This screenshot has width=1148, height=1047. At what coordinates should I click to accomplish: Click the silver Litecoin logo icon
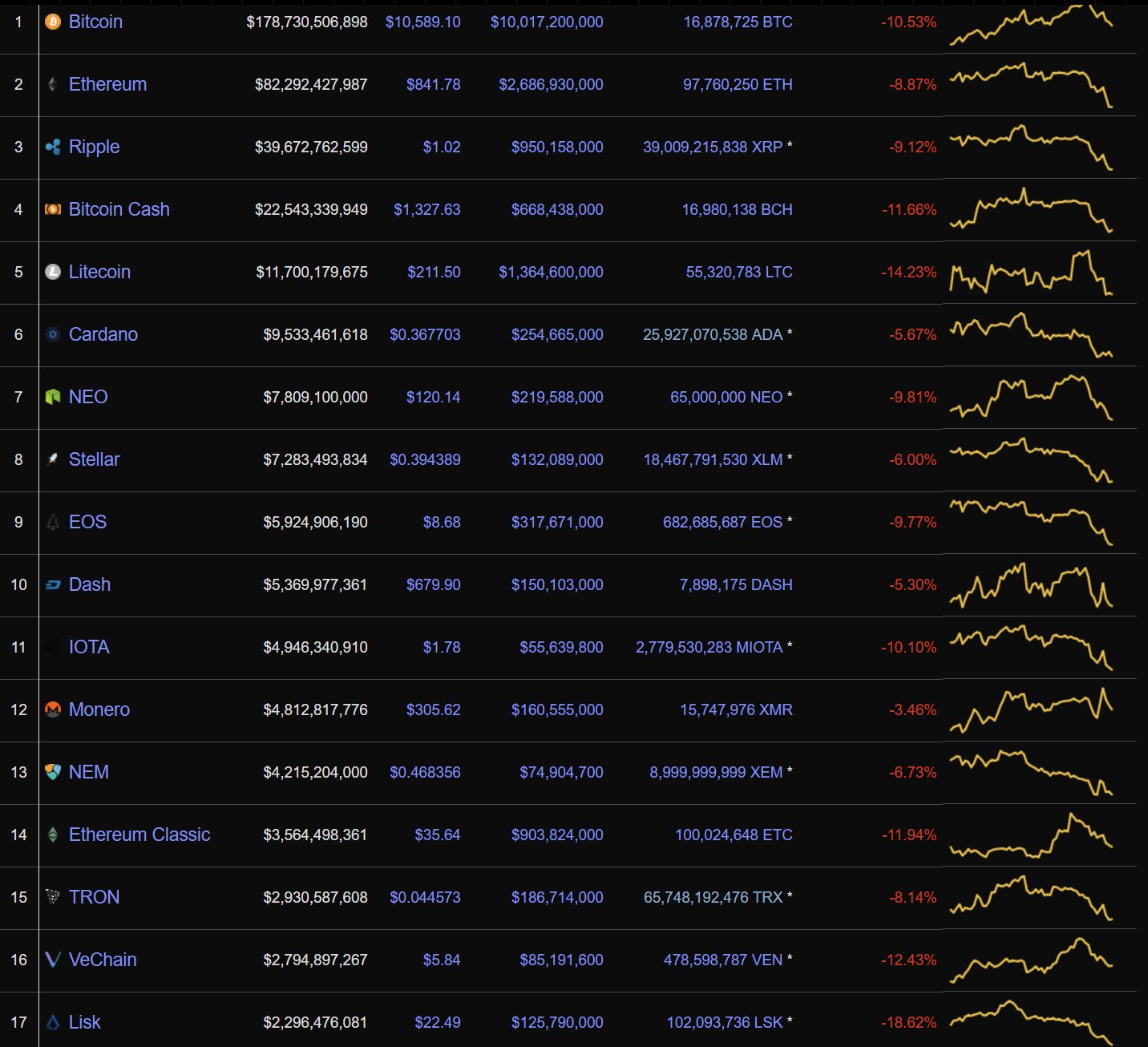[53, 272]
